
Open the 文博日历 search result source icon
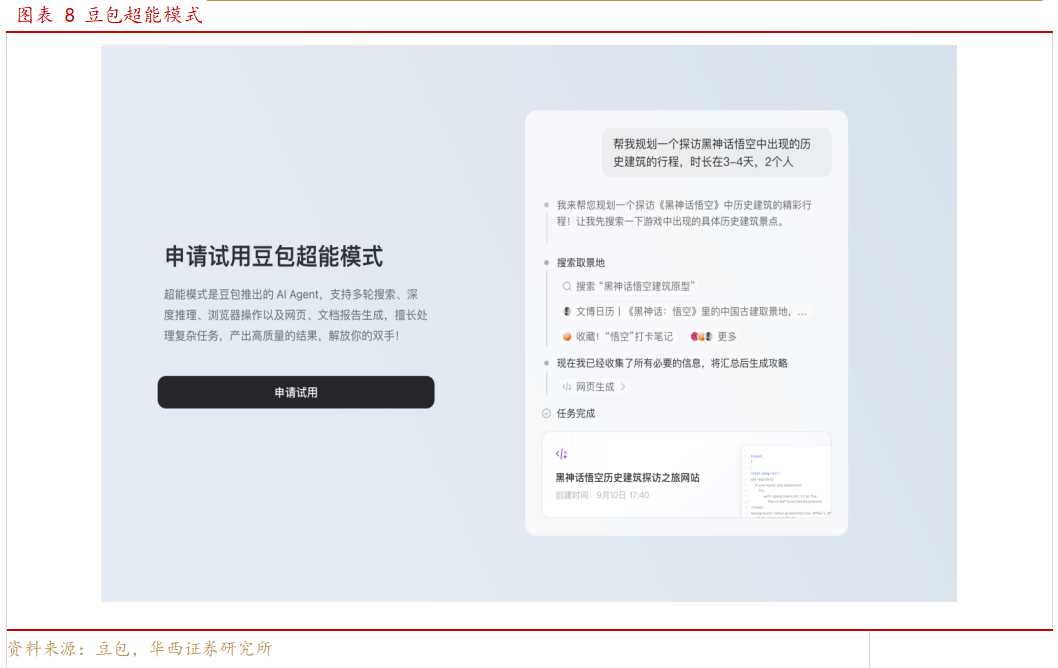[x=567, y=312]
